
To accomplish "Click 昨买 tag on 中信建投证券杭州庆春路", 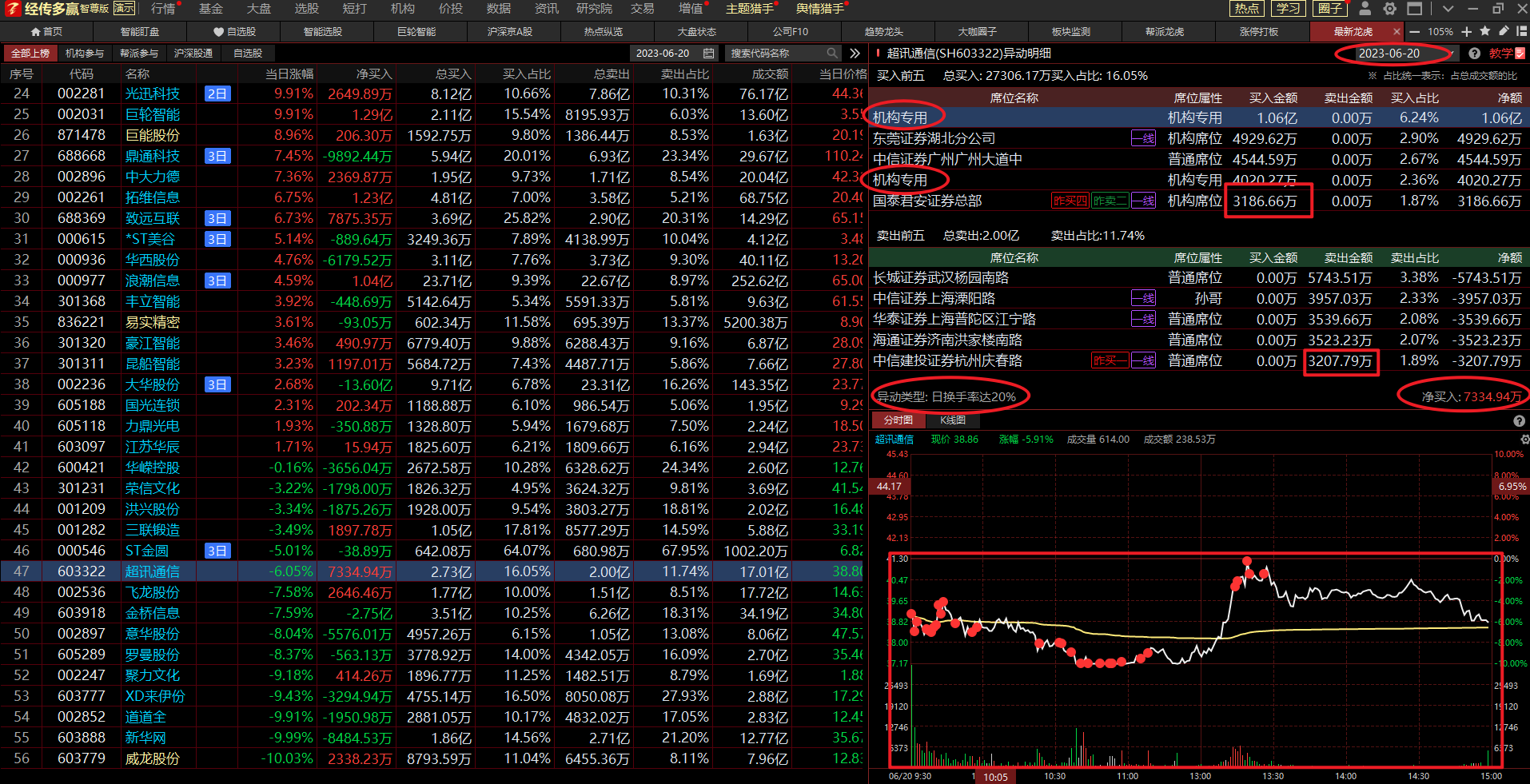I will pos(1110,360).
